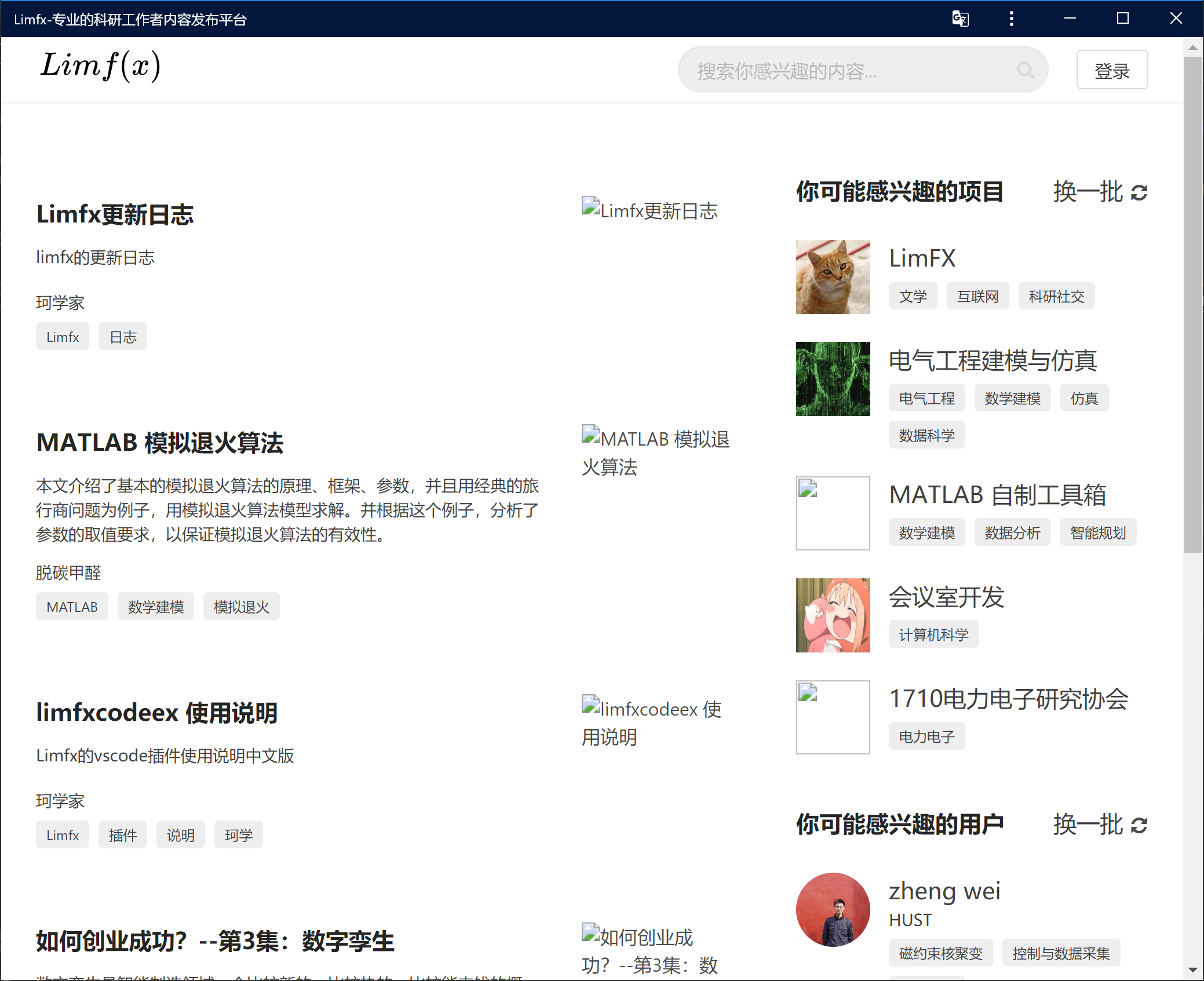Open the Limfx更新日志 article title
The image size is (1204, 981).
[115, 214]
